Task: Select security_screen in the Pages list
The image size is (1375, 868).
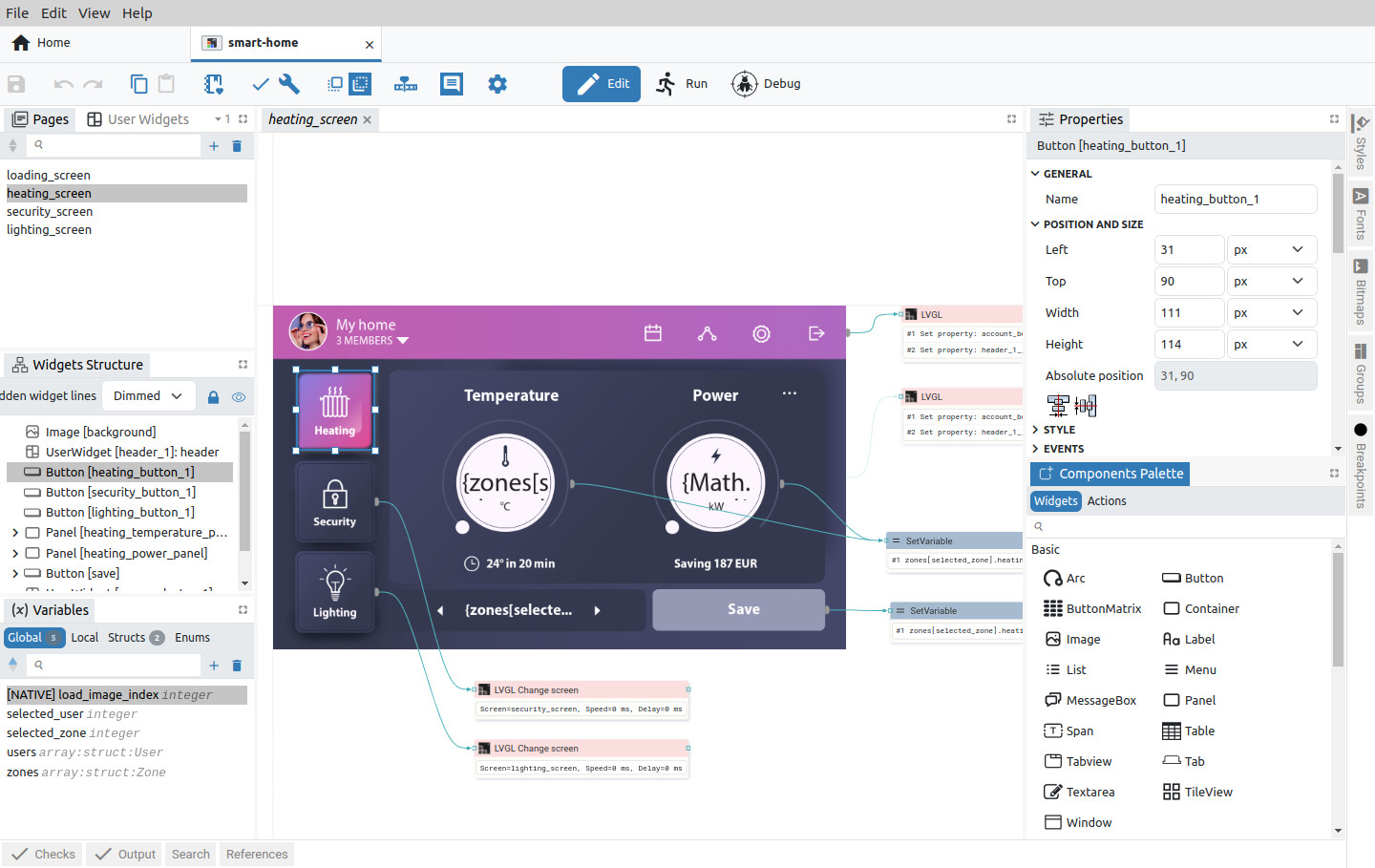Action: [126, 212]
